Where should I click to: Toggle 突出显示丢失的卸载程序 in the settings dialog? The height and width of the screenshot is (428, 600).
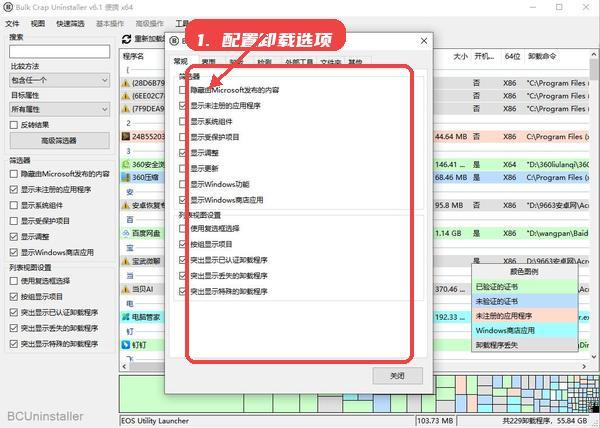pyautogui.click(x=183, y=276)
